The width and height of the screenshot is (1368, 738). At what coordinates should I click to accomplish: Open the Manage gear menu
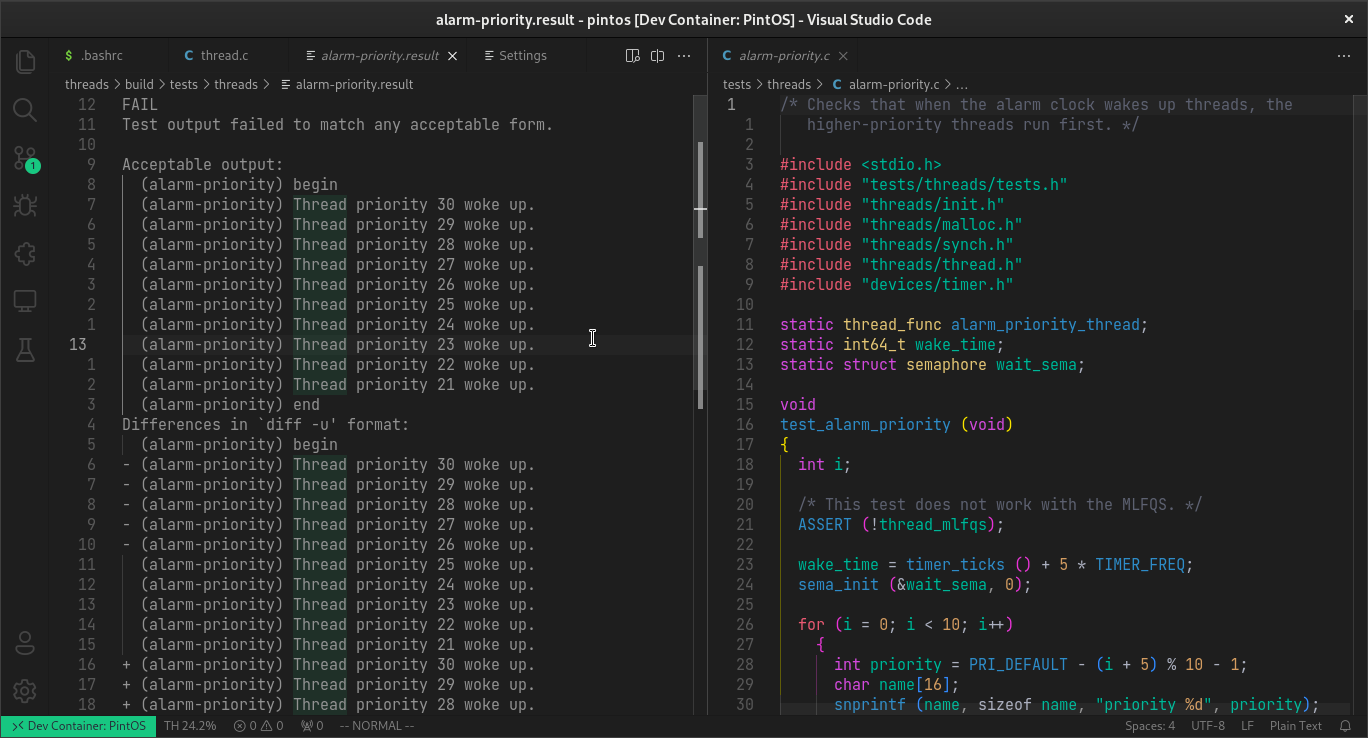pyautogui.click(x=25, y=691)
